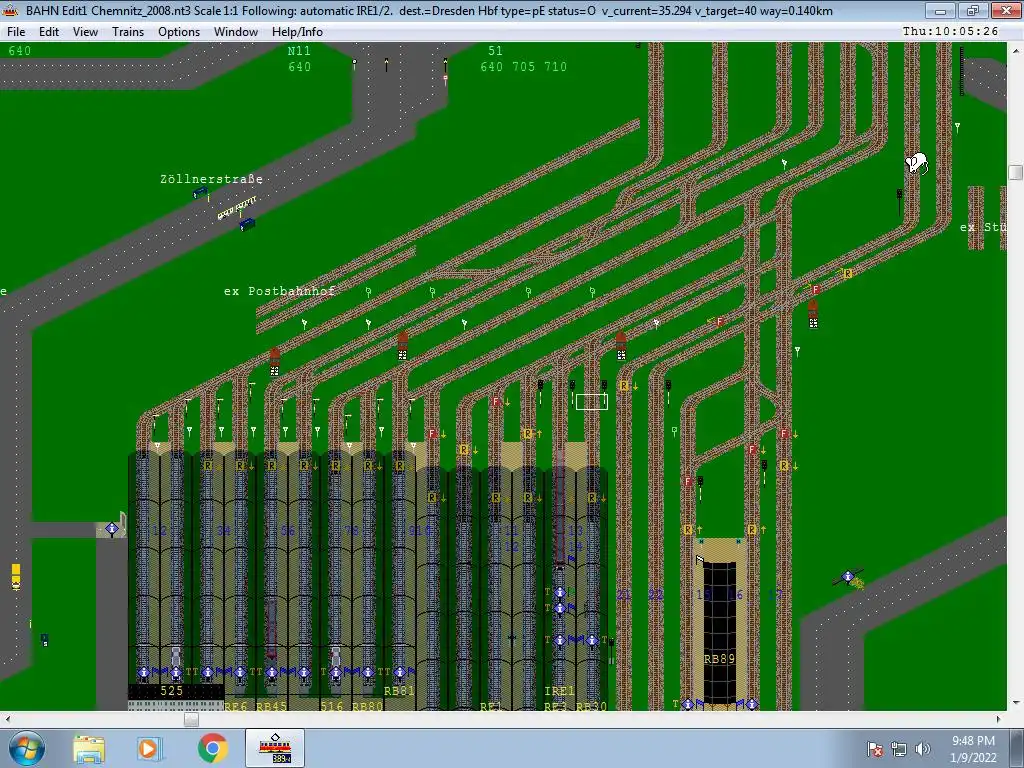Click the network status tray icon
This screenshot has width=1024, height=768.
pyautogui.click(x=899, y=749)
